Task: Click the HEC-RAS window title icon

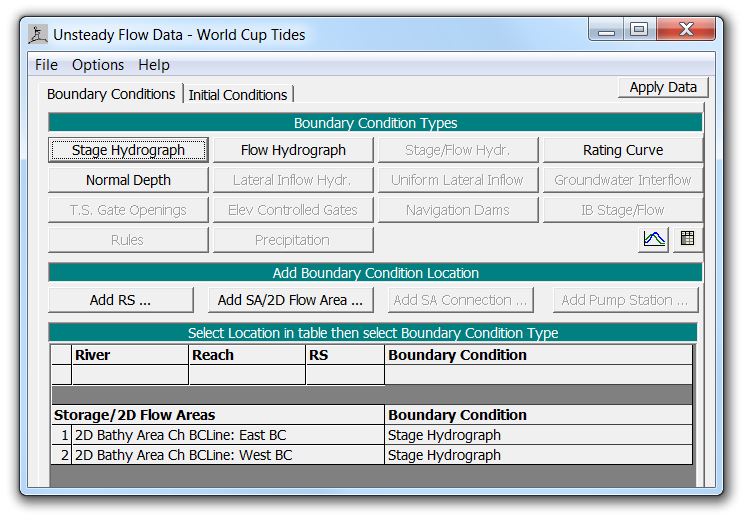Action: [38, 34]
